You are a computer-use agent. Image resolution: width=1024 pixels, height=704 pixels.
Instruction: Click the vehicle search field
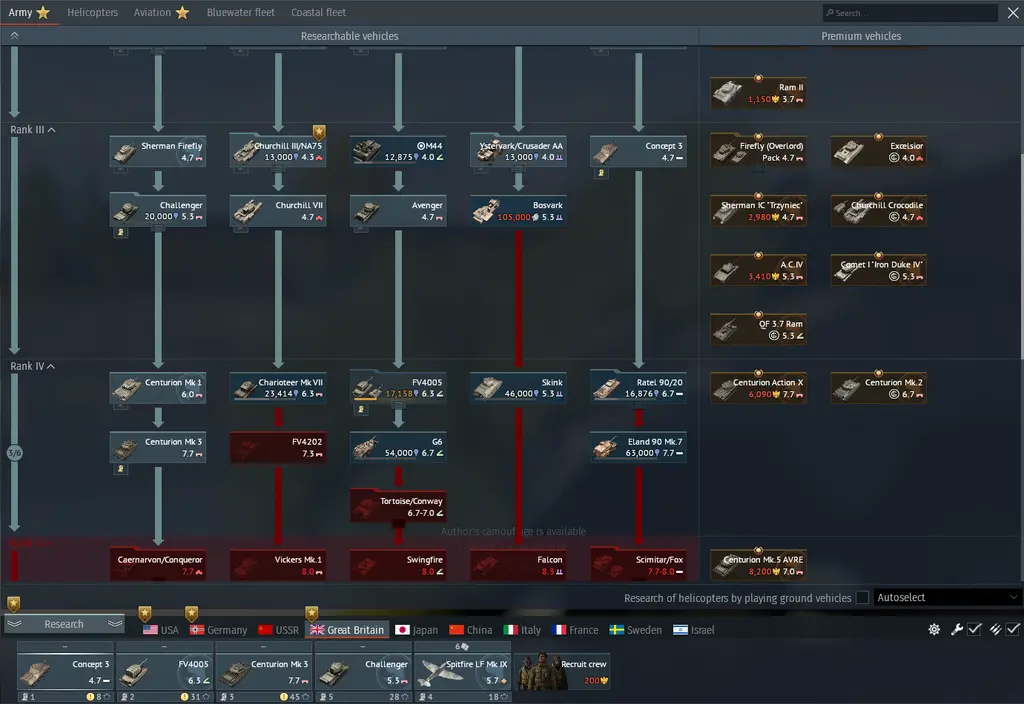[x=910, y=13]
